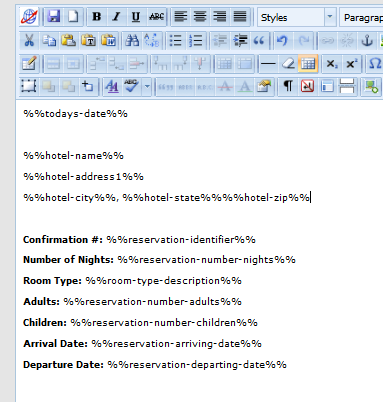The width and height of the screenshot is (383, 402).
Task: Click the blockquote icon
Action: coord(259,41)
